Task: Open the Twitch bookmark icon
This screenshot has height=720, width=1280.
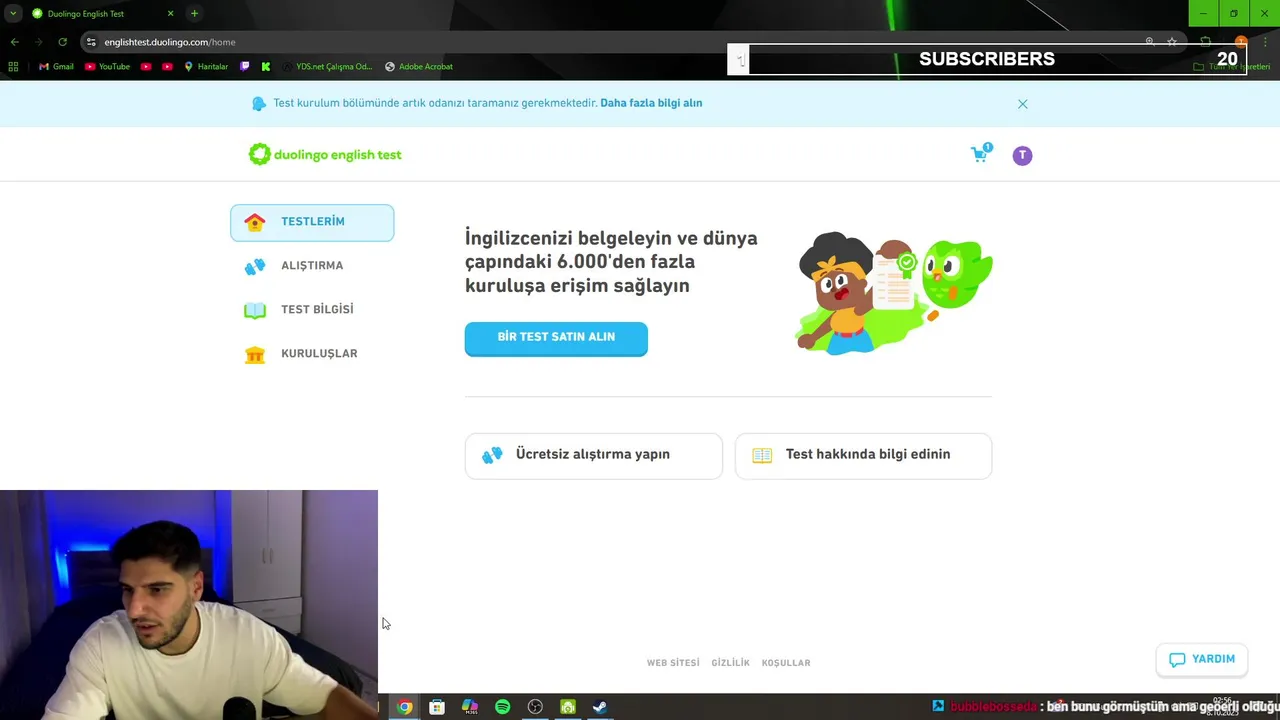Action: pyautogui.click(x=245, y=67)
